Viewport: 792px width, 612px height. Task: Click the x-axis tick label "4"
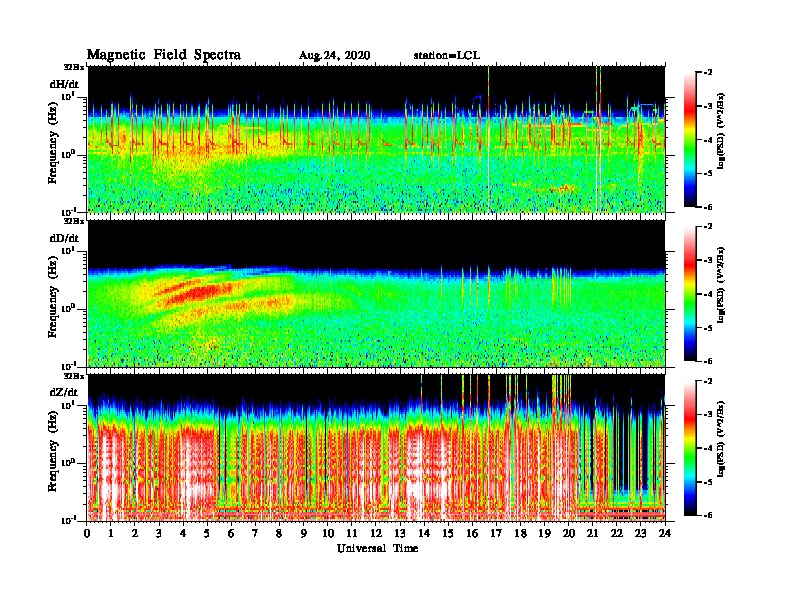point(183,533)
